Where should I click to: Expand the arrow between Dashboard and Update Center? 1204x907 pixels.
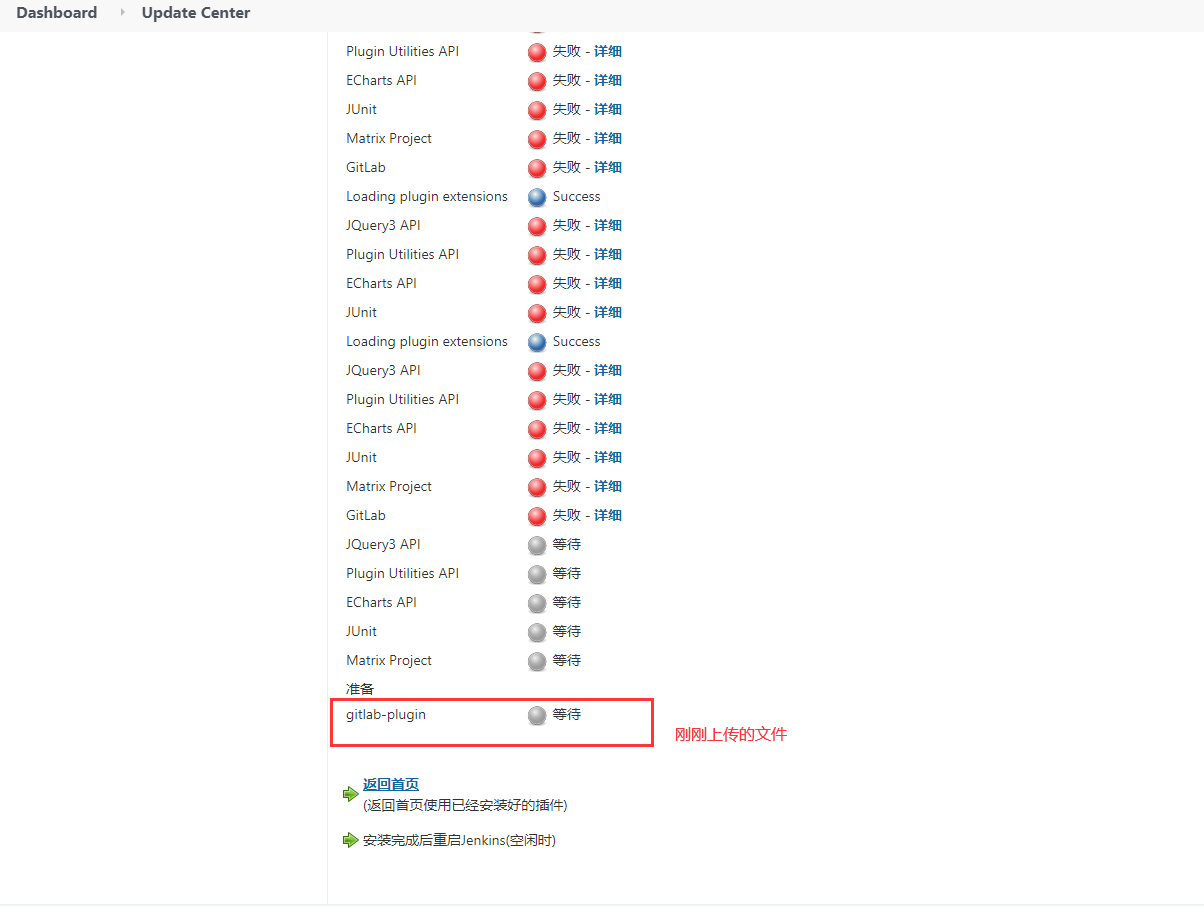tap(123, 13)
